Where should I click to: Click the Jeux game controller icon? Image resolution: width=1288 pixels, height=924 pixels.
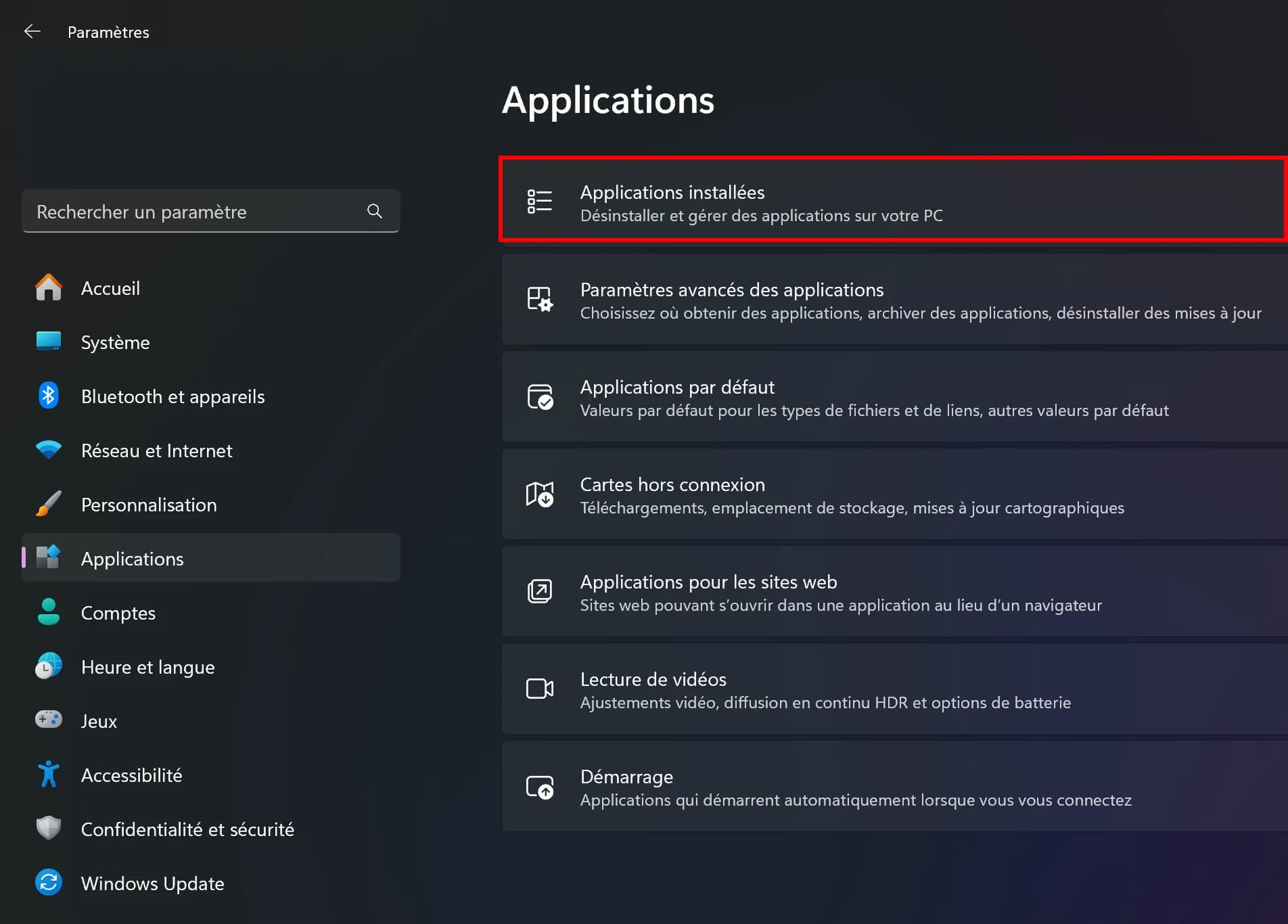tap(48, 720)
